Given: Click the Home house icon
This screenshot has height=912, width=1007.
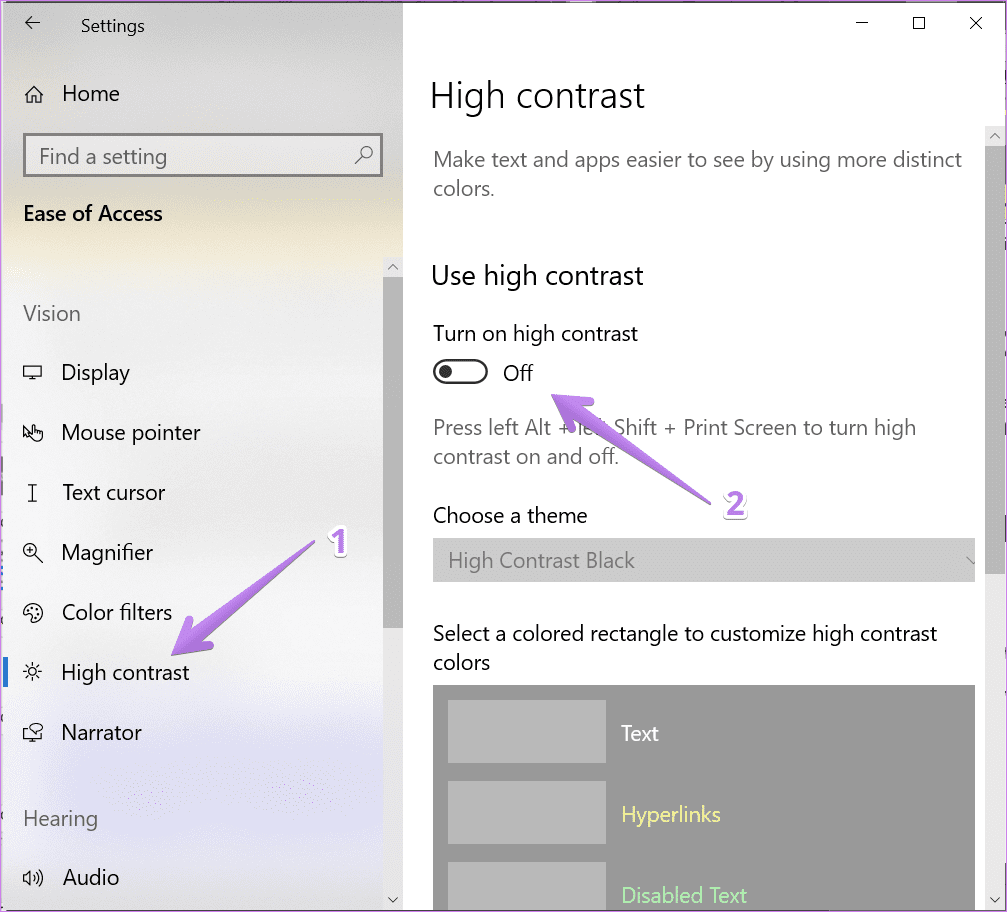Looking at the screenshot, I should [x=33, y=94].
